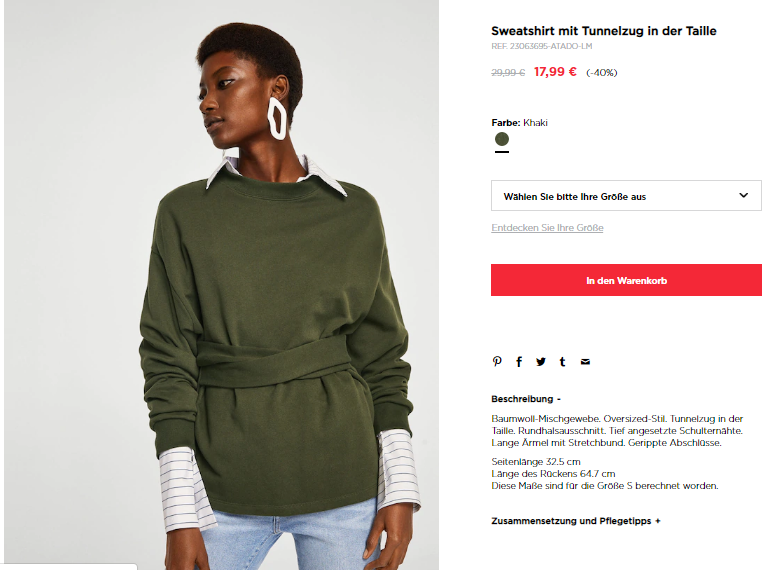The image size is (762, 570).
Task: Share on Tumblr using the t icon
Action: click(x=562, y=362)
